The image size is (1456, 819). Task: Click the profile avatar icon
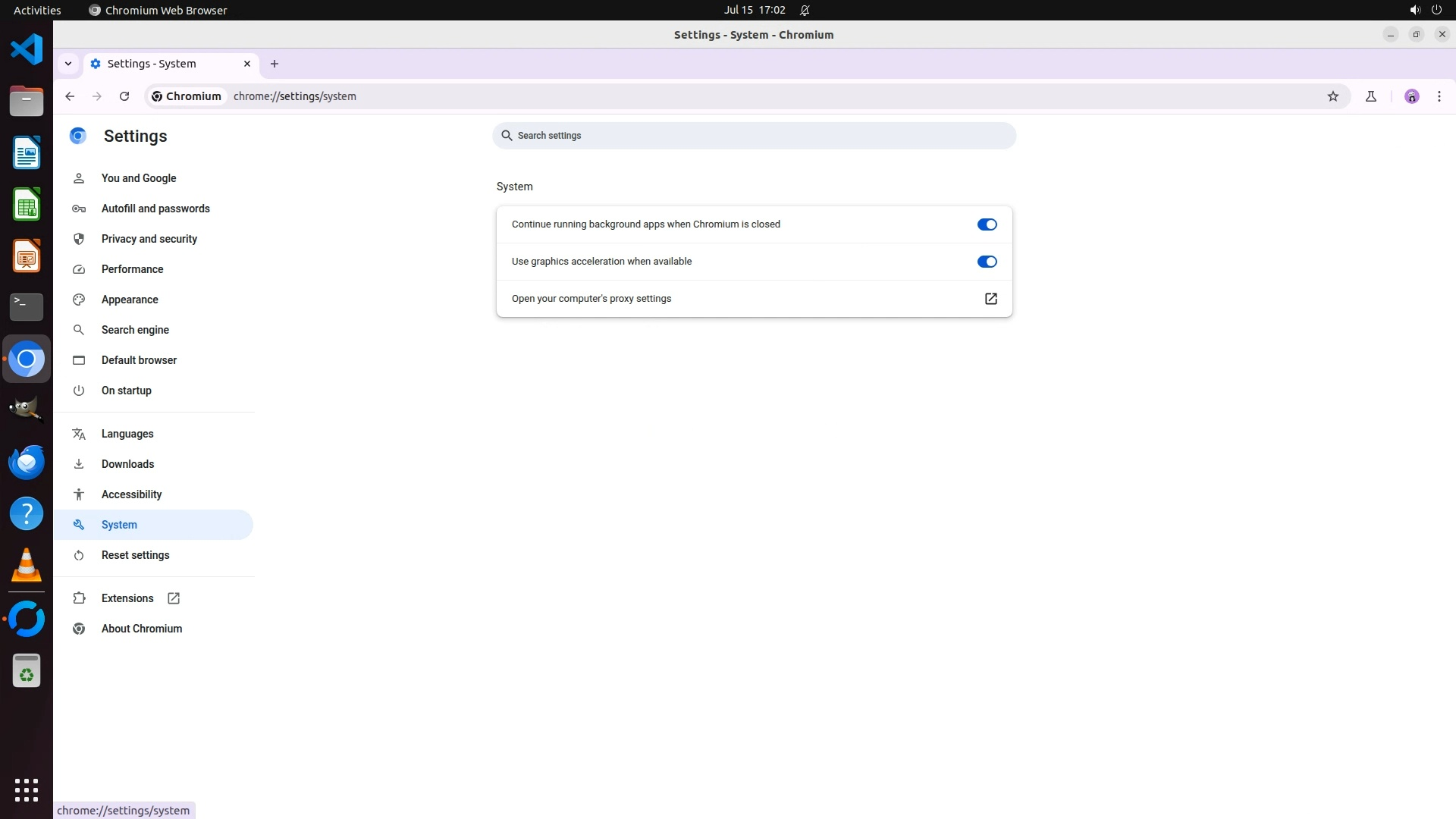pyautogui.click(x=1412, y=96)
